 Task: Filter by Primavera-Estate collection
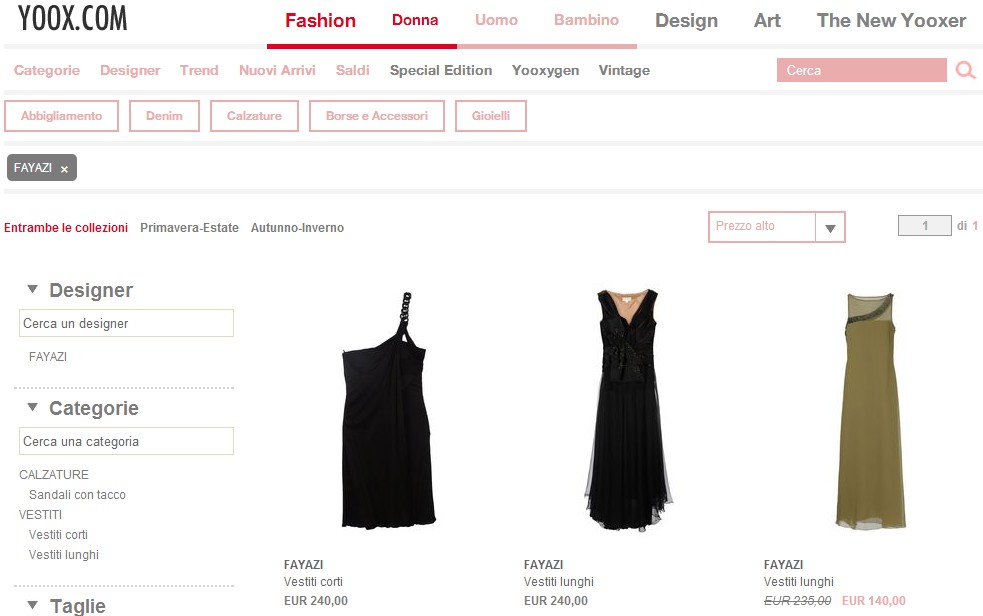[189, 227]
